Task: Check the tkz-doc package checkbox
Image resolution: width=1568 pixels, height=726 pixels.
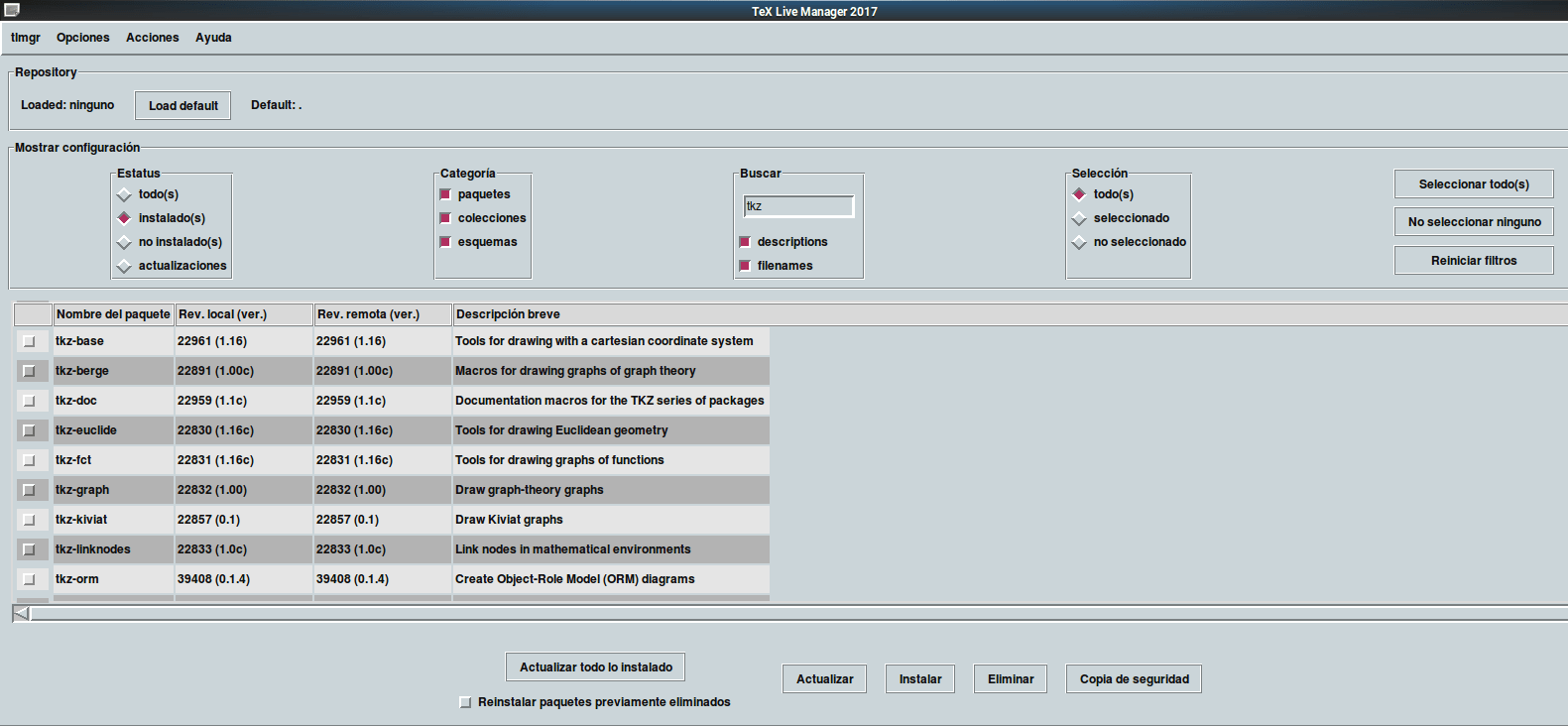Action: [x=29, y=401]
